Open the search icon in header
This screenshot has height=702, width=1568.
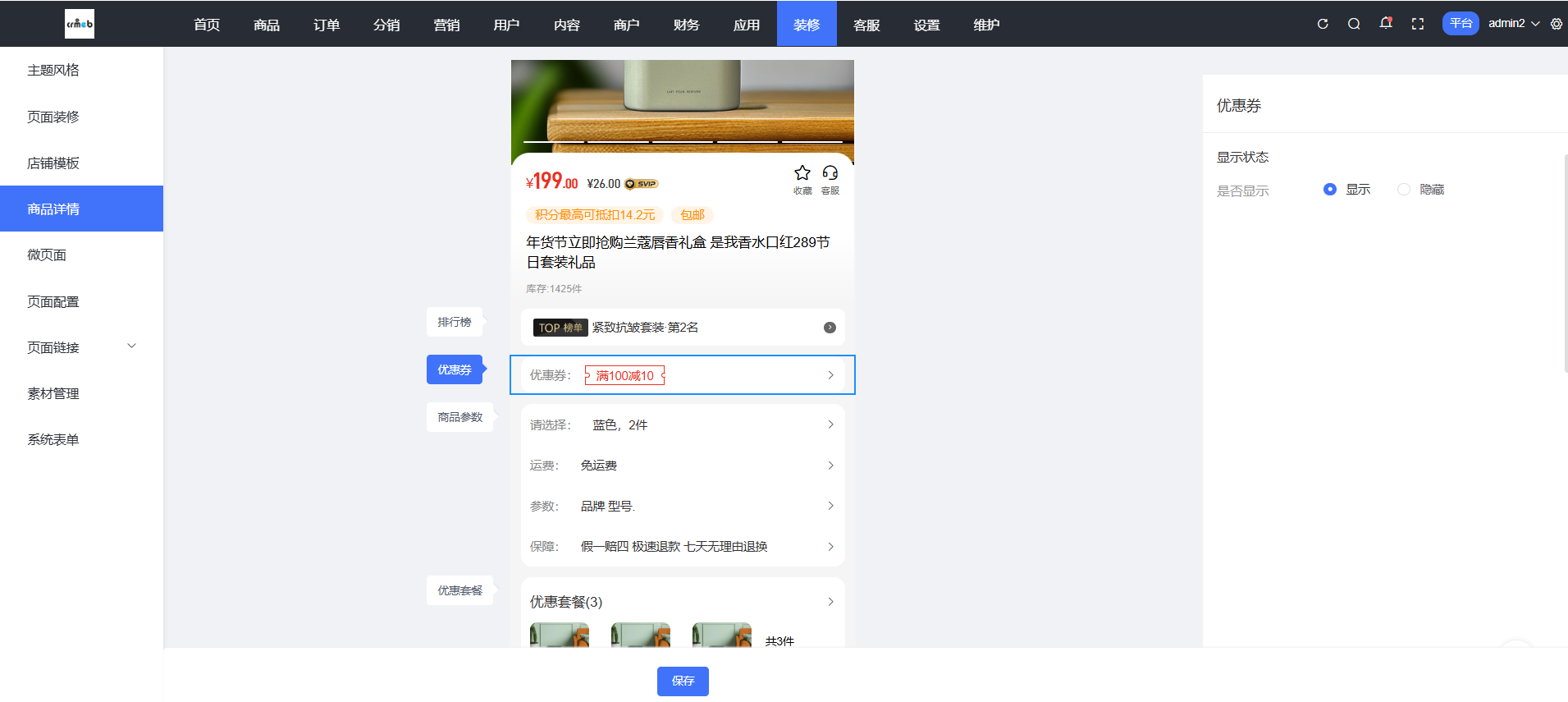click(x=1354, y=24)
